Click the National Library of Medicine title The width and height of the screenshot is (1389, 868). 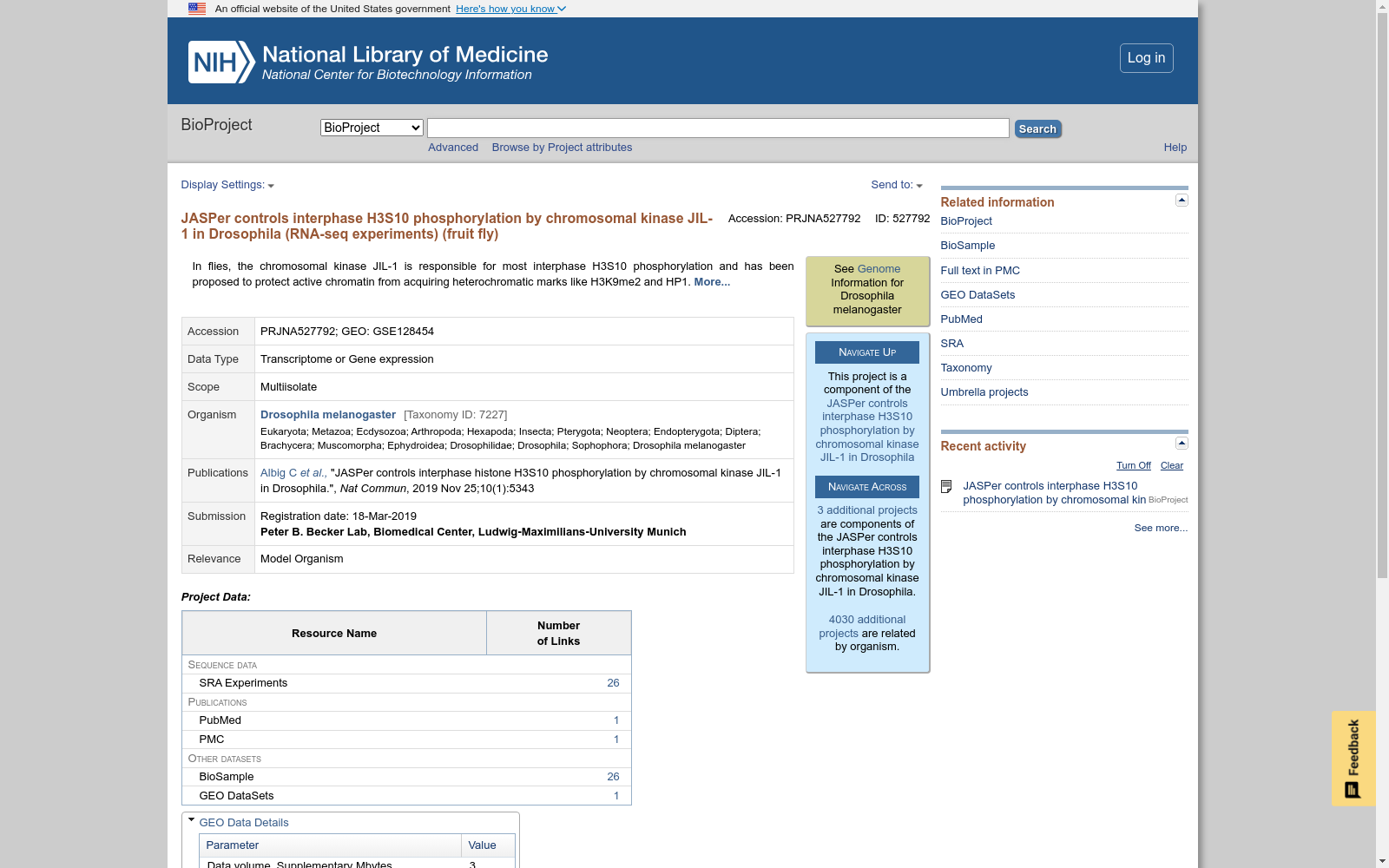tap(405, 55)
